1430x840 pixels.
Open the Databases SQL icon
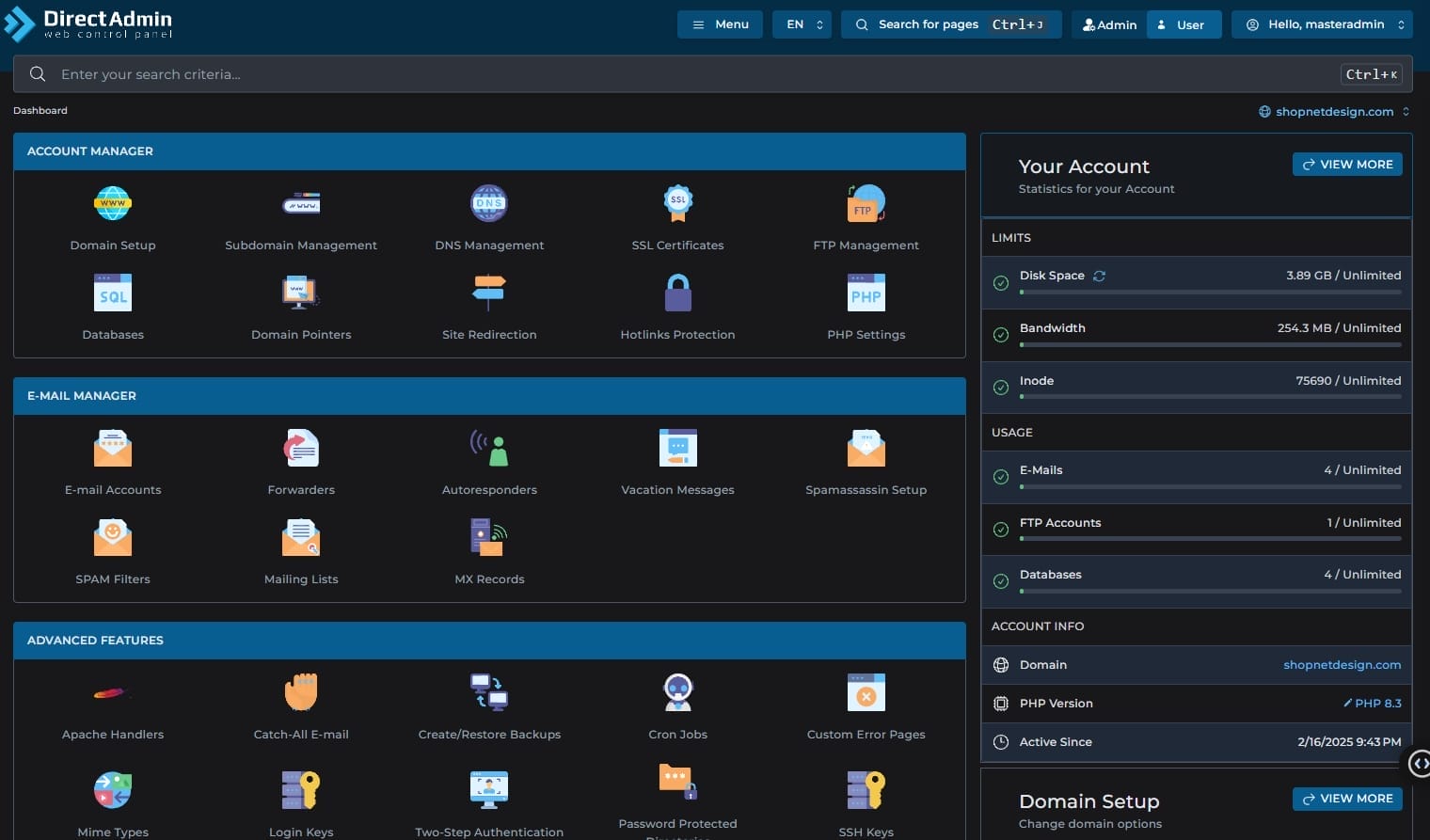(113, 293)
